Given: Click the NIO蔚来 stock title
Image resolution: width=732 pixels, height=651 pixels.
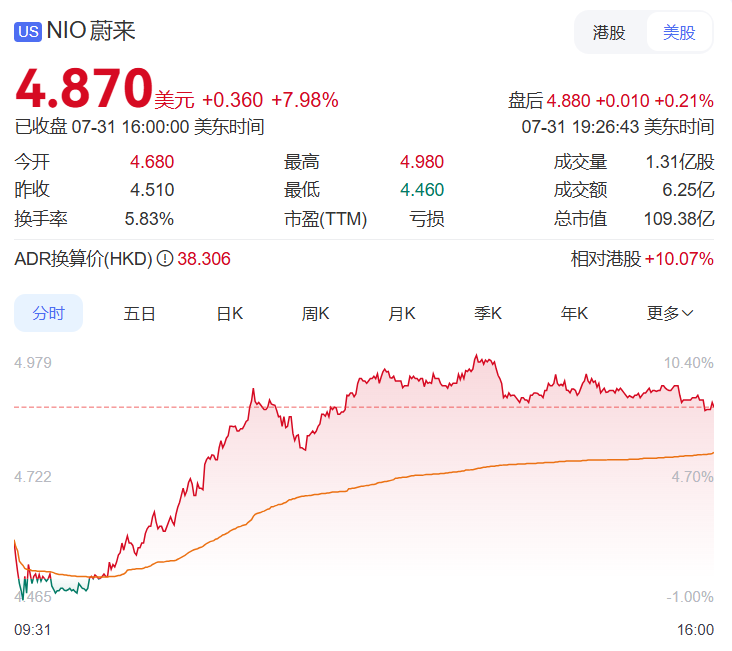Looking at the screenshot, I should point(91,31).
